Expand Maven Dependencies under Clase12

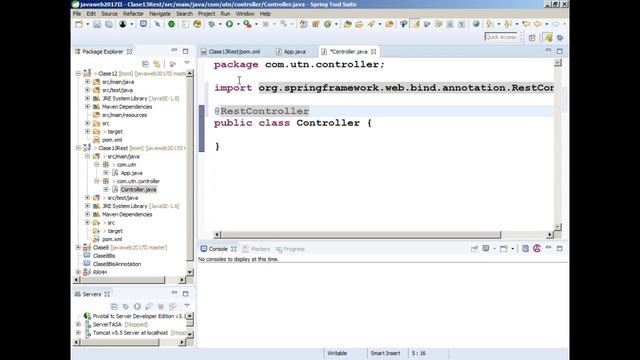[87, 107]
